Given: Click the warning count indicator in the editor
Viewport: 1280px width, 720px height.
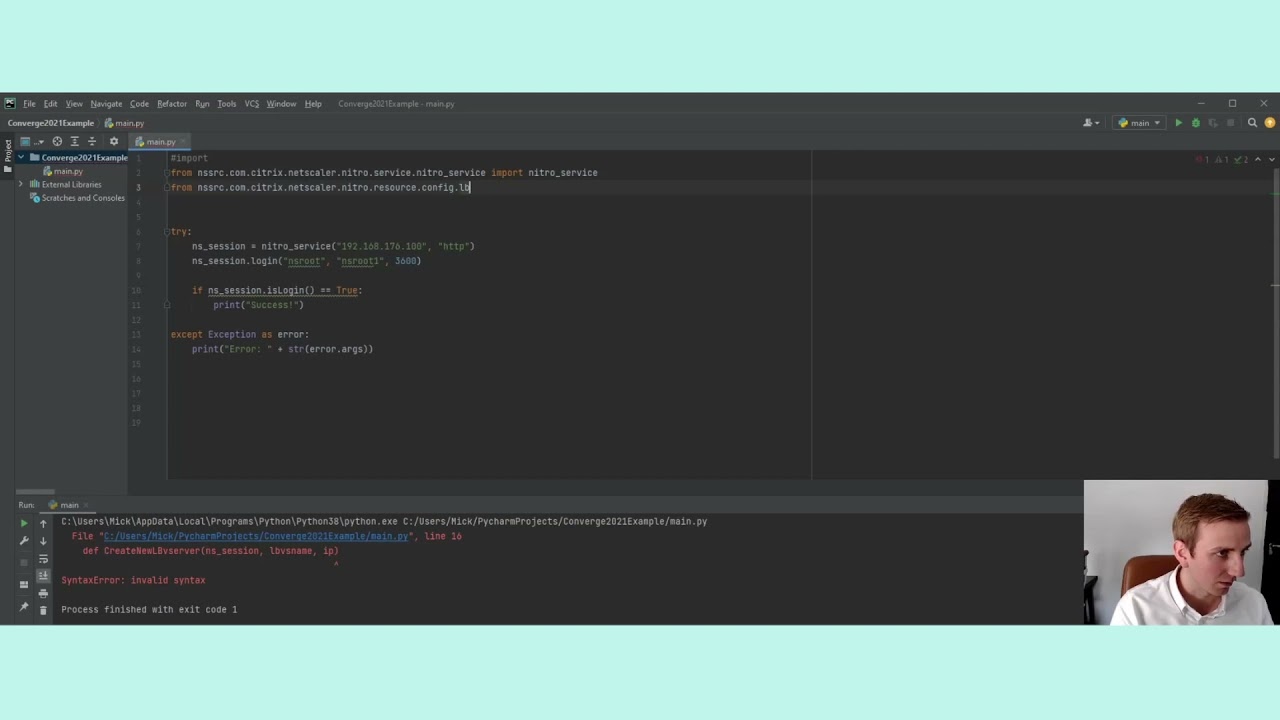Looking at the screenshot, I should [x=1220, y=159].
